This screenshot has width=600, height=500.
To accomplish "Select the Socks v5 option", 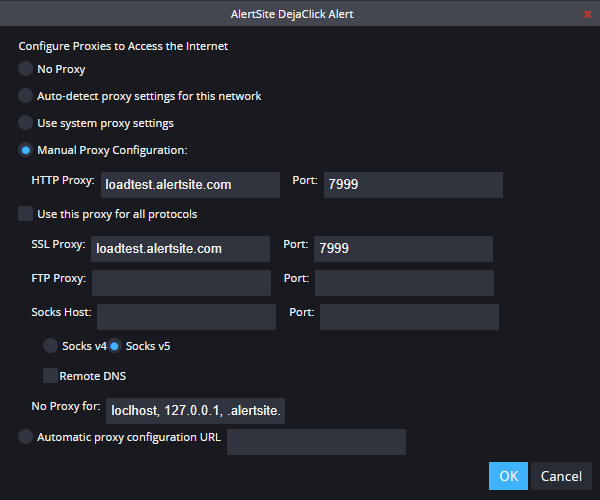I will [x=114, y=346].
